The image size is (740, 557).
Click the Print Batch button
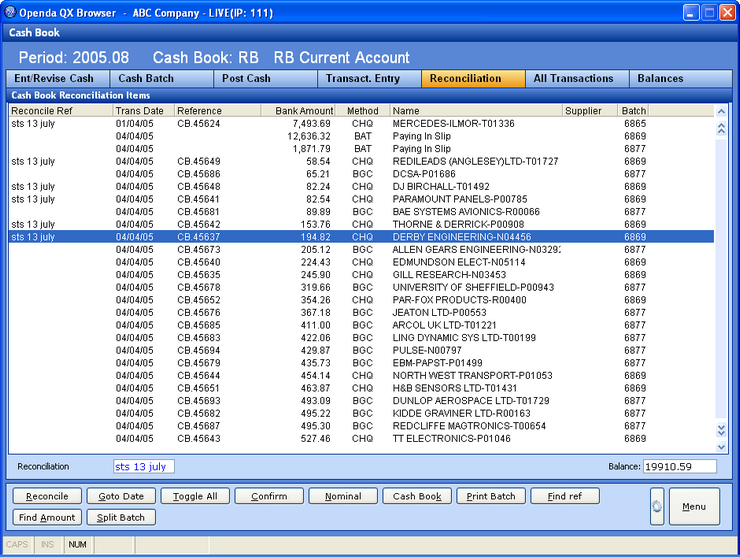tap(491, 496)
